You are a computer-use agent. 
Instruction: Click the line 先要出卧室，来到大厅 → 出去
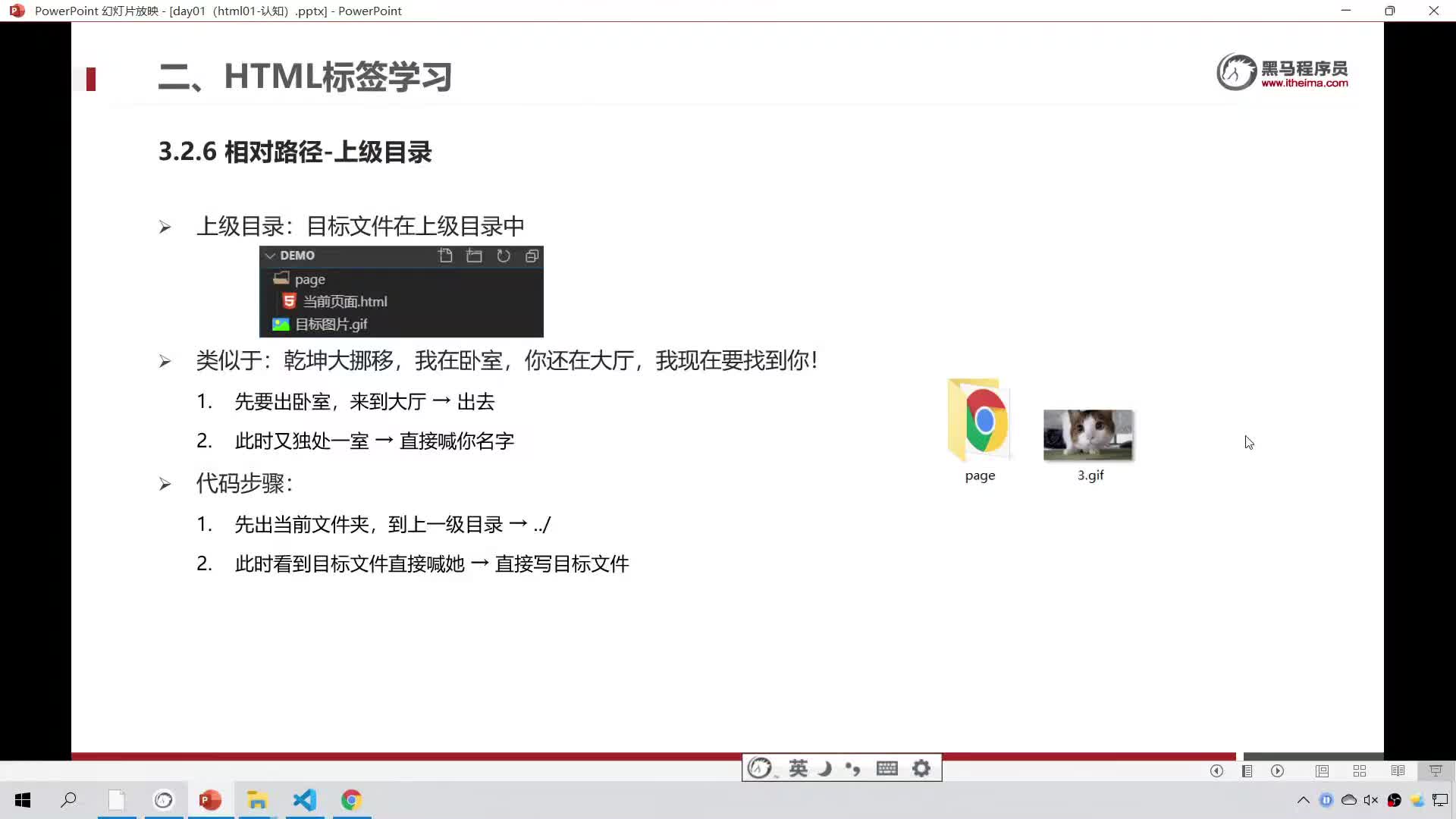365,401
